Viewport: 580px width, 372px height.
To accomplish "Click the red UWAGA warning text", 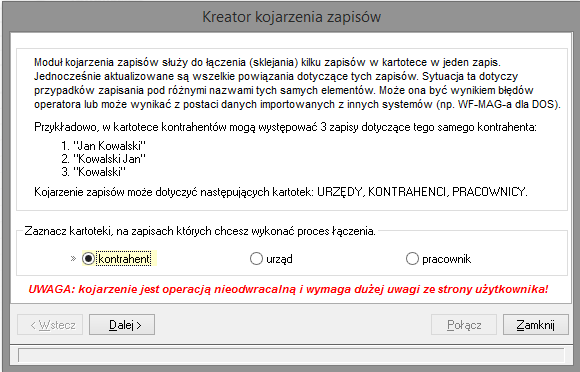I will [x=288, y=289].
